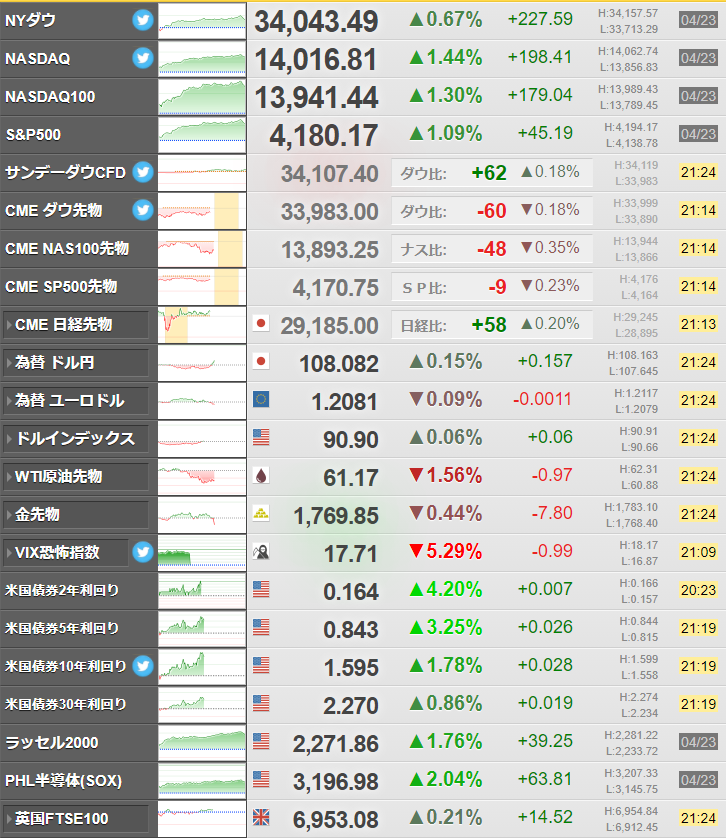Click the Twitter icon beside NYダウ
The image size is (726, 838).
point(143,20)
